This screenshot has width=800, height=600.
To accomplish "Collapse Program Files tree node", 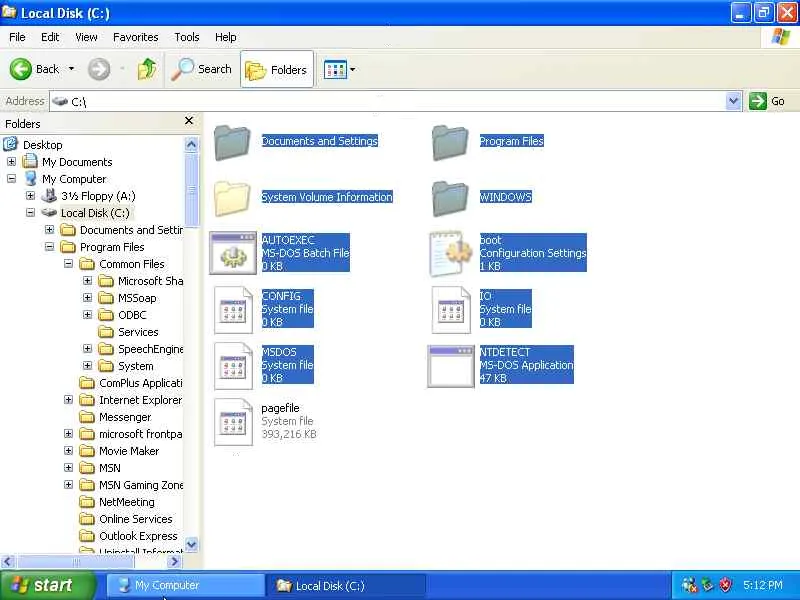I will (49, 247).
